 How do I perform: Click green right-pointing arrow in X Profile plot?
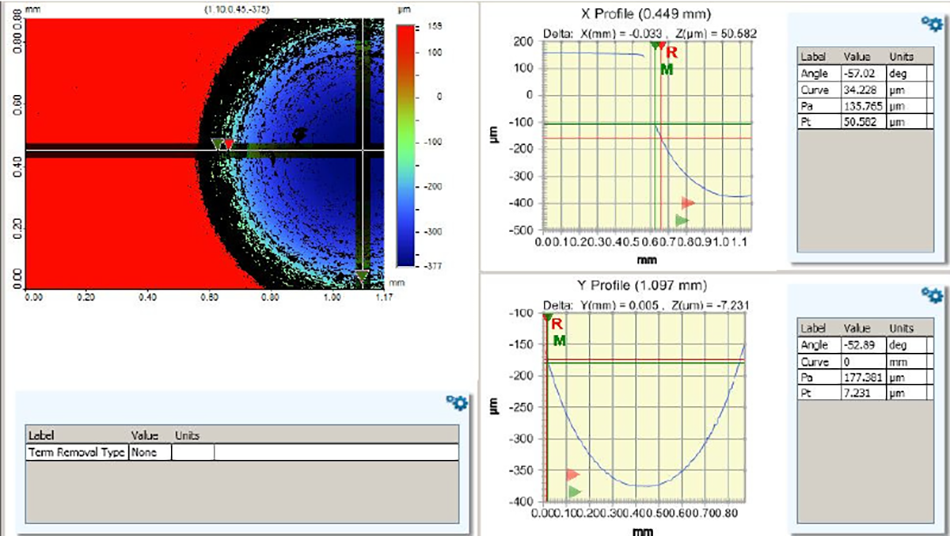coord(682,220)
